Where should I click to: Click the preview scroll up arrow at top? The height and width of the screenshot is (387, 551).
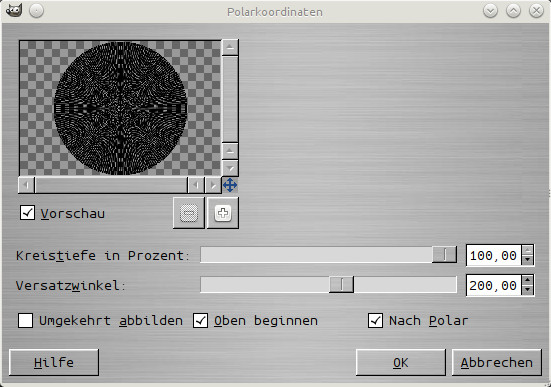(x=230, y=47)
